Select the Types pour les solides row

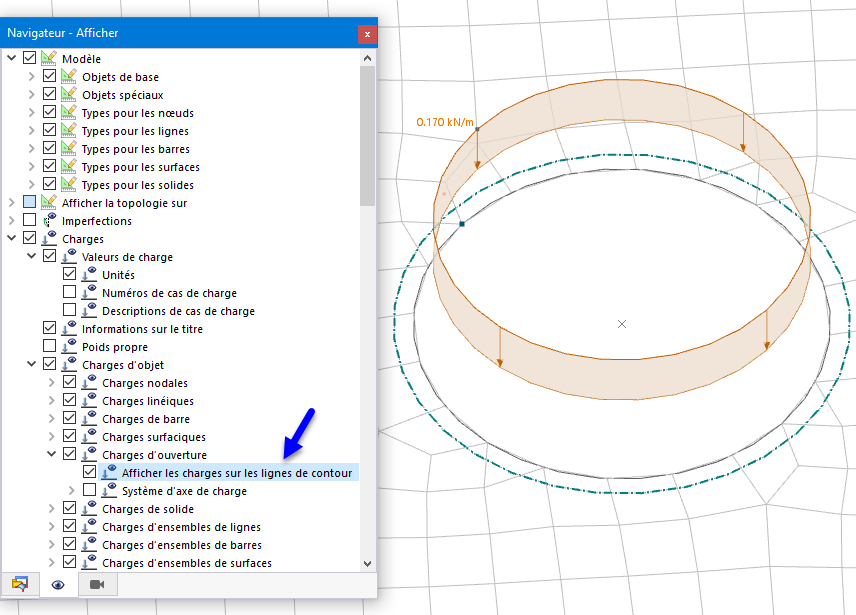[138, 185]
